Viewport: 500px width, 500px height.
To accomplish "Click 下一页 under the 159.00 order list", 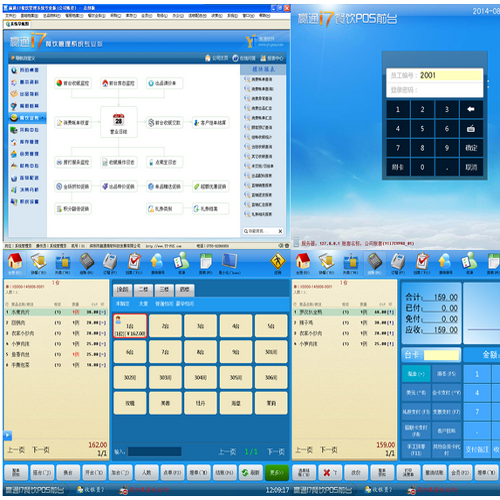I will pos(329,450).
